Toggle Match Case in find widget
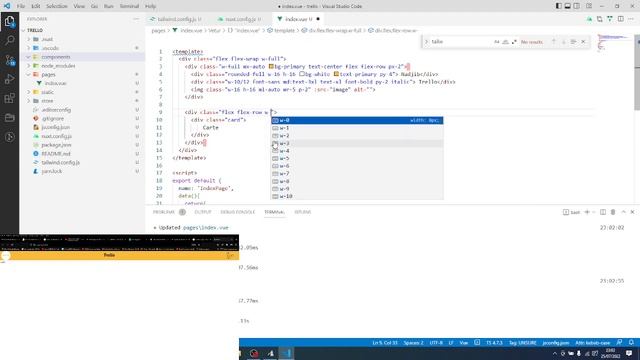 pyautogui.click(x=497, y=42)
